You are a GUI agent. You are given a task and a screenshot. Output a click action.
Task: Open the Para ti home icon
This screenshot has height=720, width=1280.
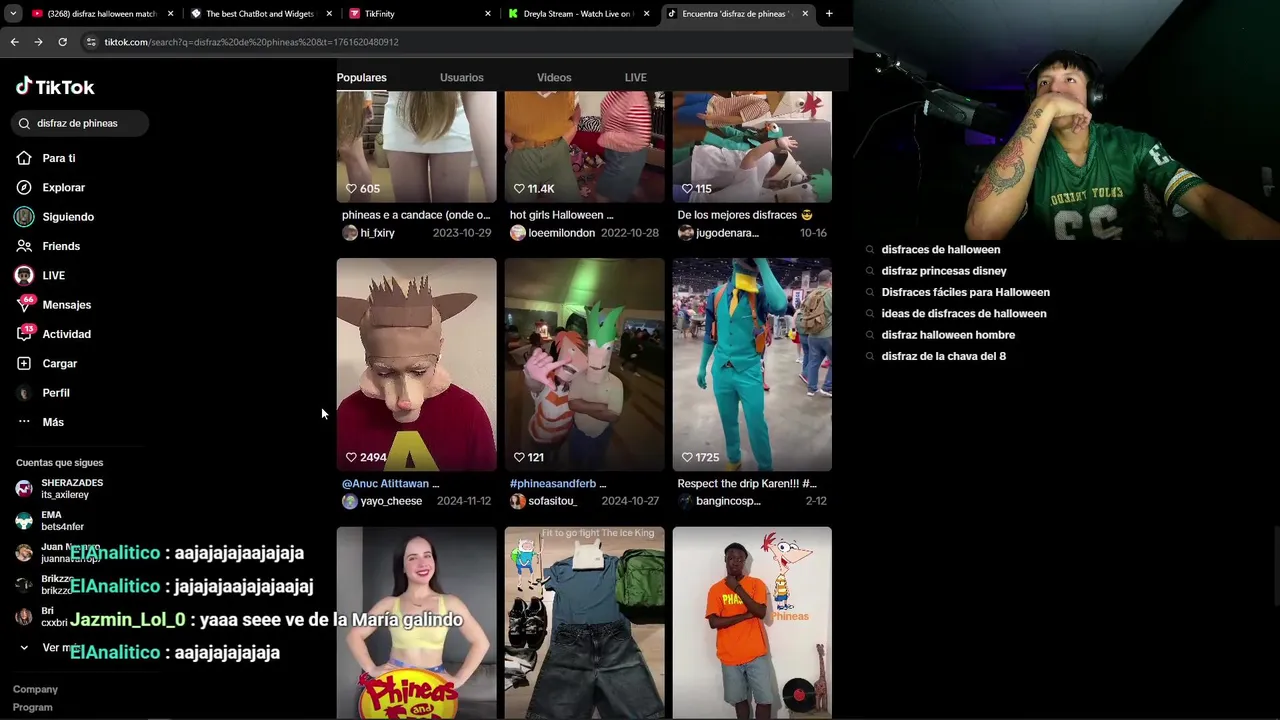(24, 158)
